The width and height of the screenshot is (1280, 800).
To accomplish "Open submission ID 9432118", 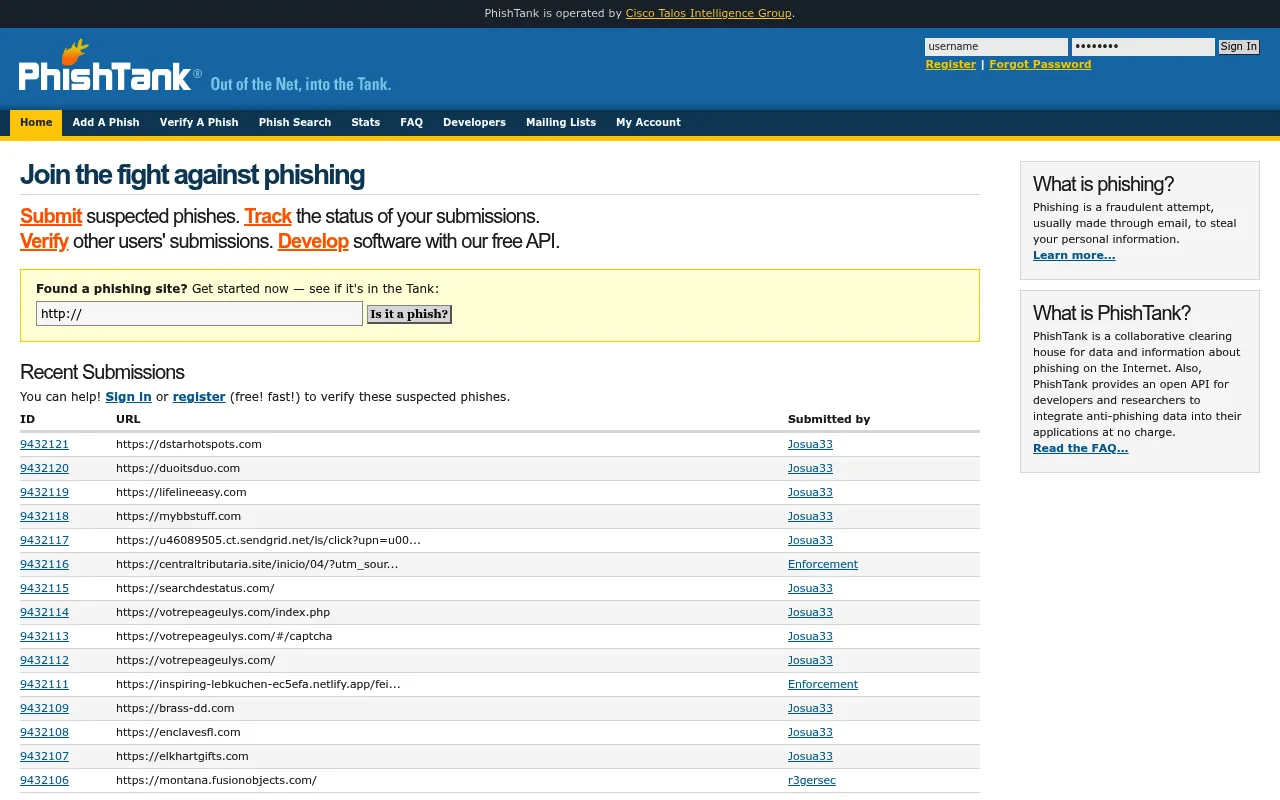I will coord(44,516).
